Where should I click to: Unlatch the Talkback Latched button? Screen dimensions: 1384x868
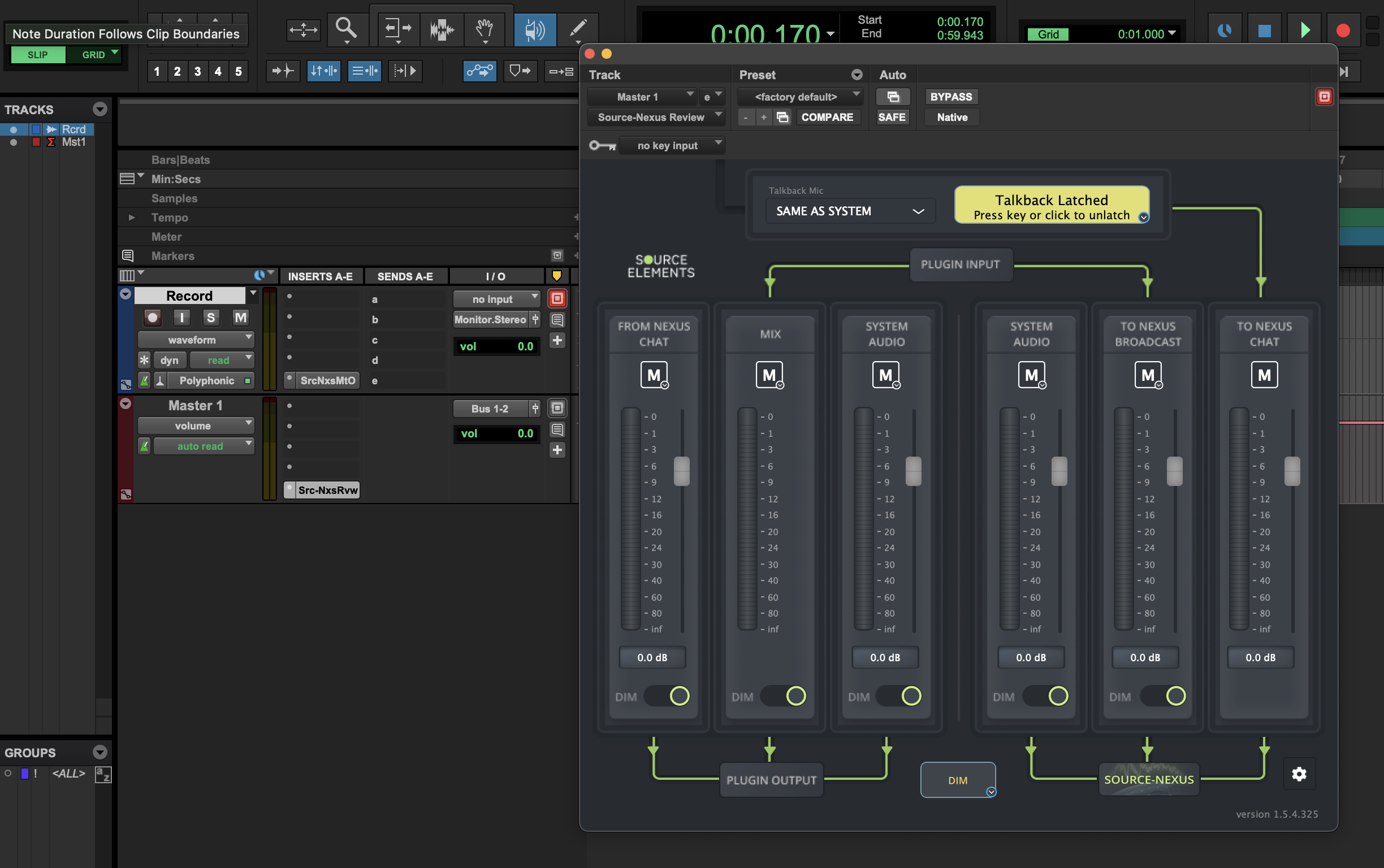click(x=1052, y=206)
